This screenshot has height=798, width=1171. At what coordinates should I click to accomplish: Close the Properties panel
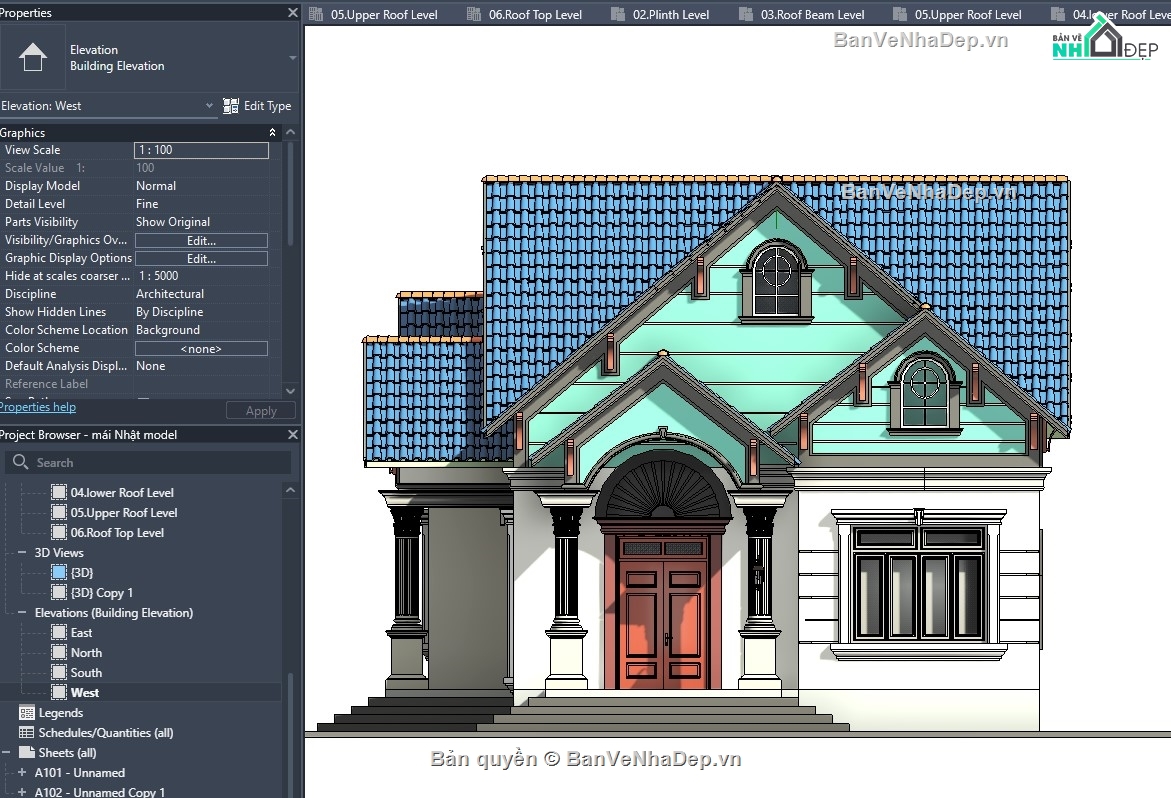[293, 13]
